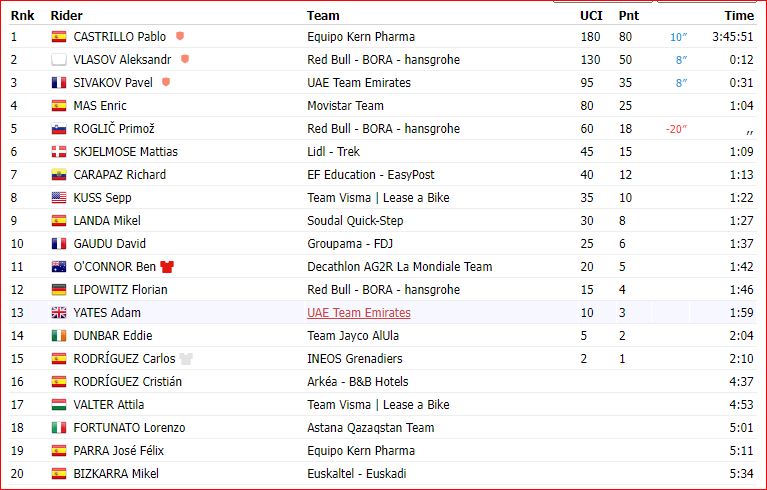The width and height of the screenshot is (767, 490).
Task: Click the USA flag beside KUSS Sepp
Action: 59,198
